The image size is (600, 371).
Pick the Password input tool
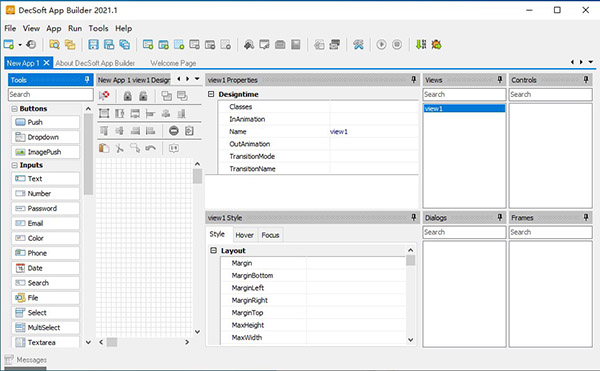click(x=46, y=208)
